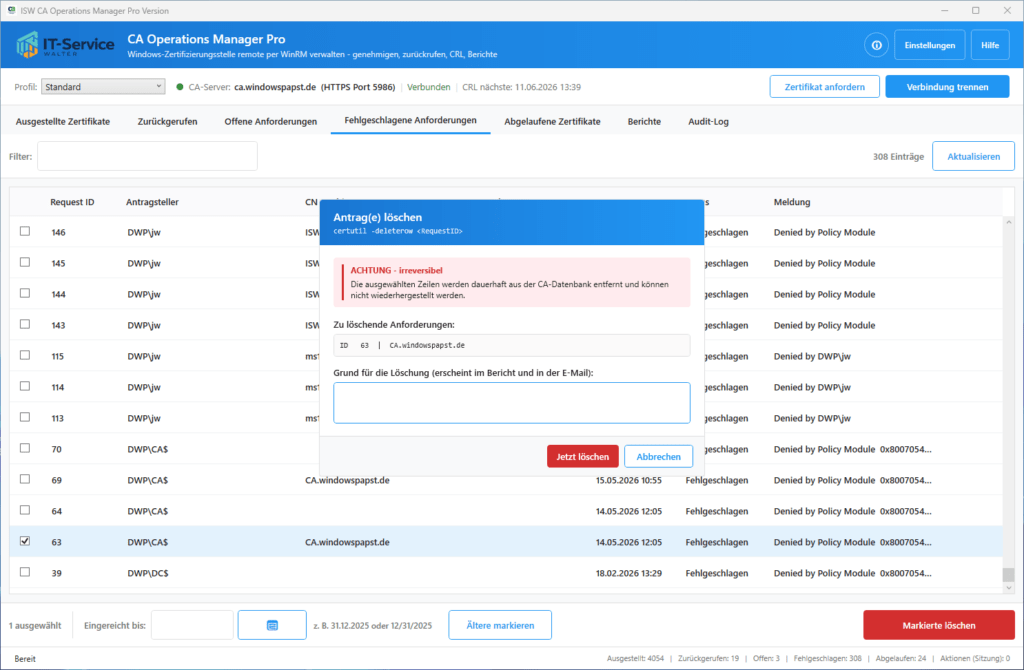Click date 18.02.2026 13:29 cell
Viewport: 1024px width, 670px height.
pyautogui.click(x=628, y=573)
